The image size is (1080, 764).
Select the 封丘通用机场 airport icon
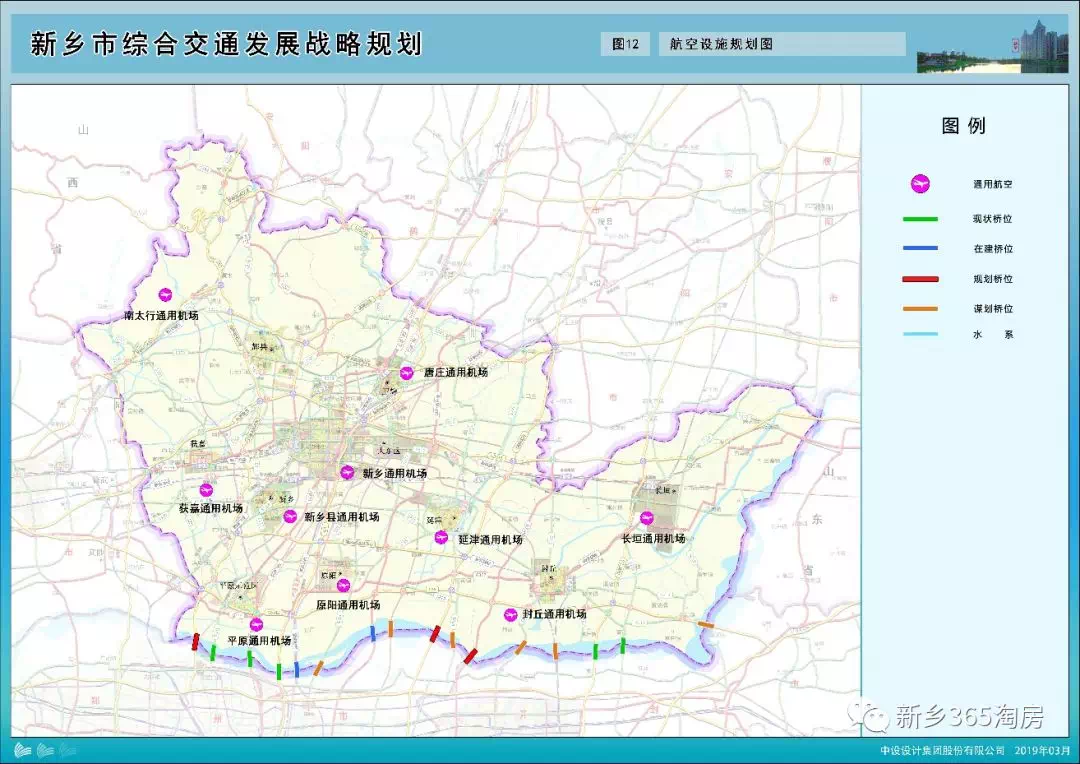(x=510, y=614)
